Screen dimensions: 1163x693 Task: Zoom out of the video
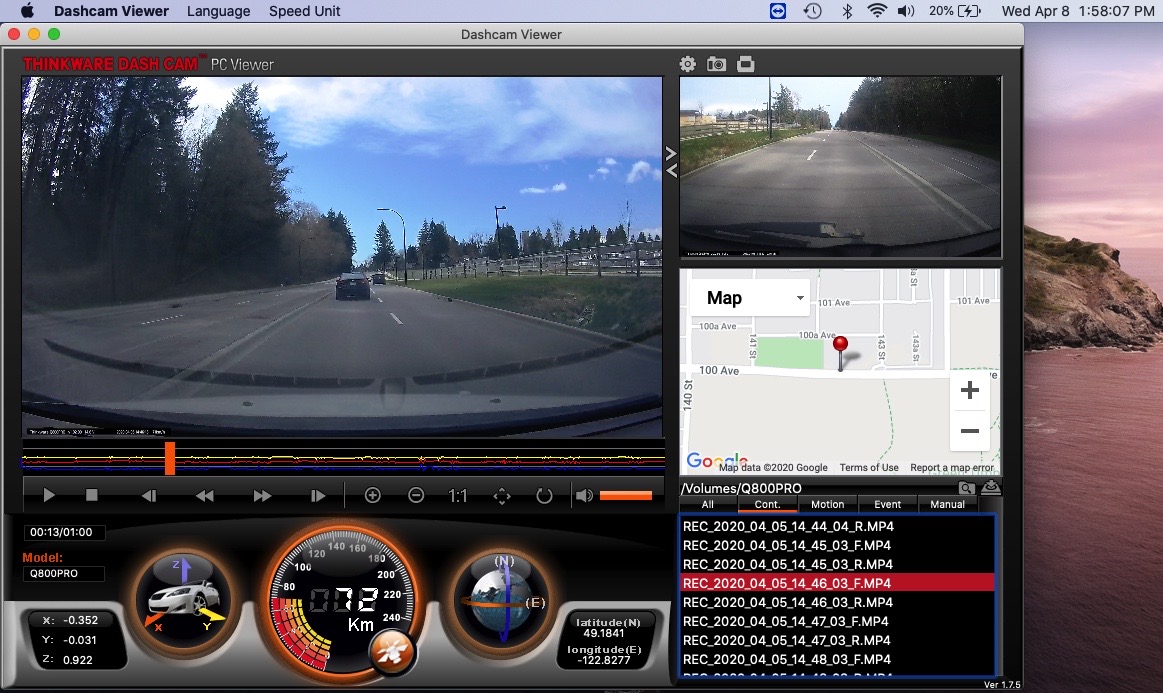point(416,495)
